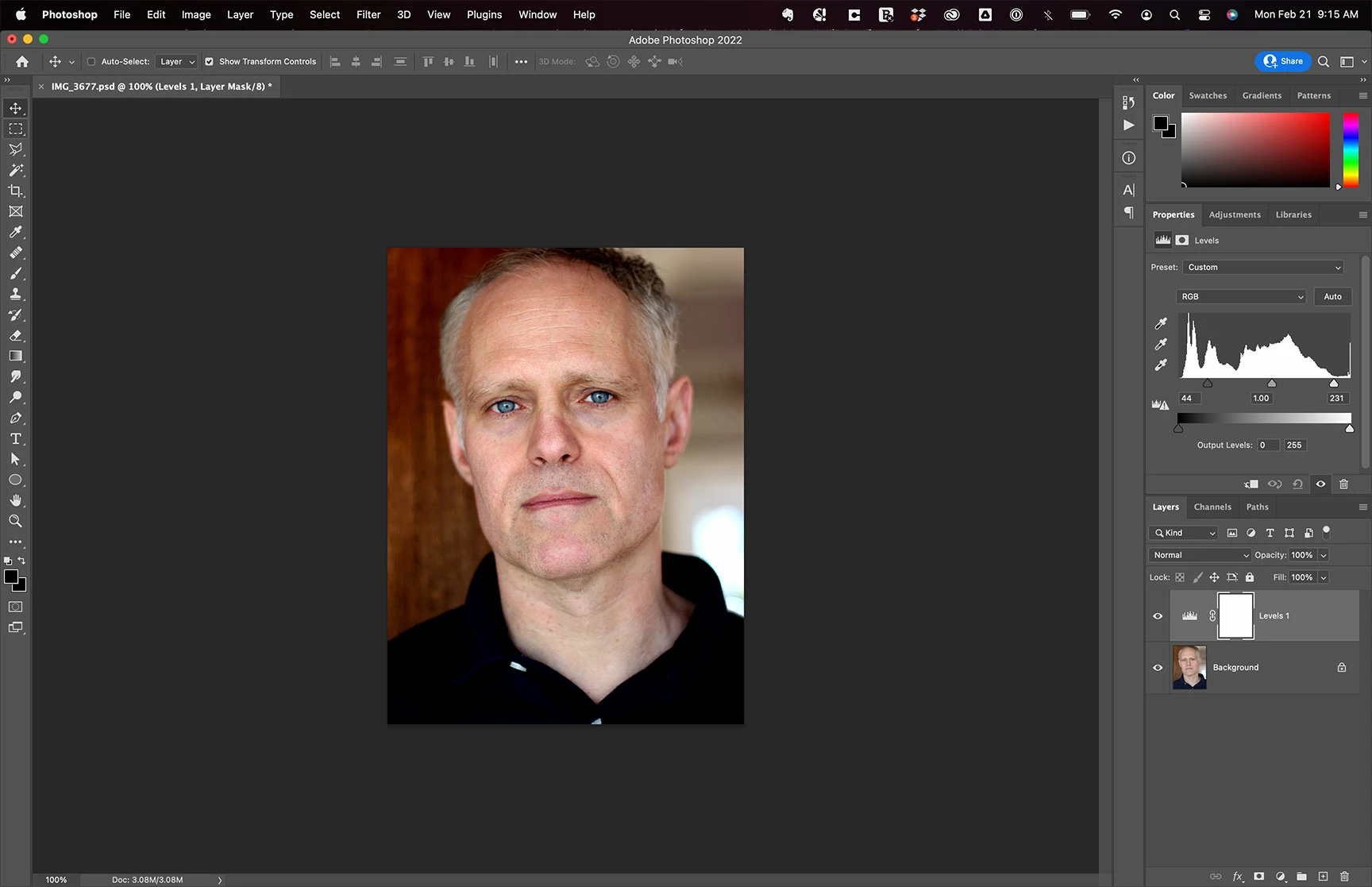Viewport: 1372px width, 887px height.
Task: Open the Image menu
Action: 196,14
